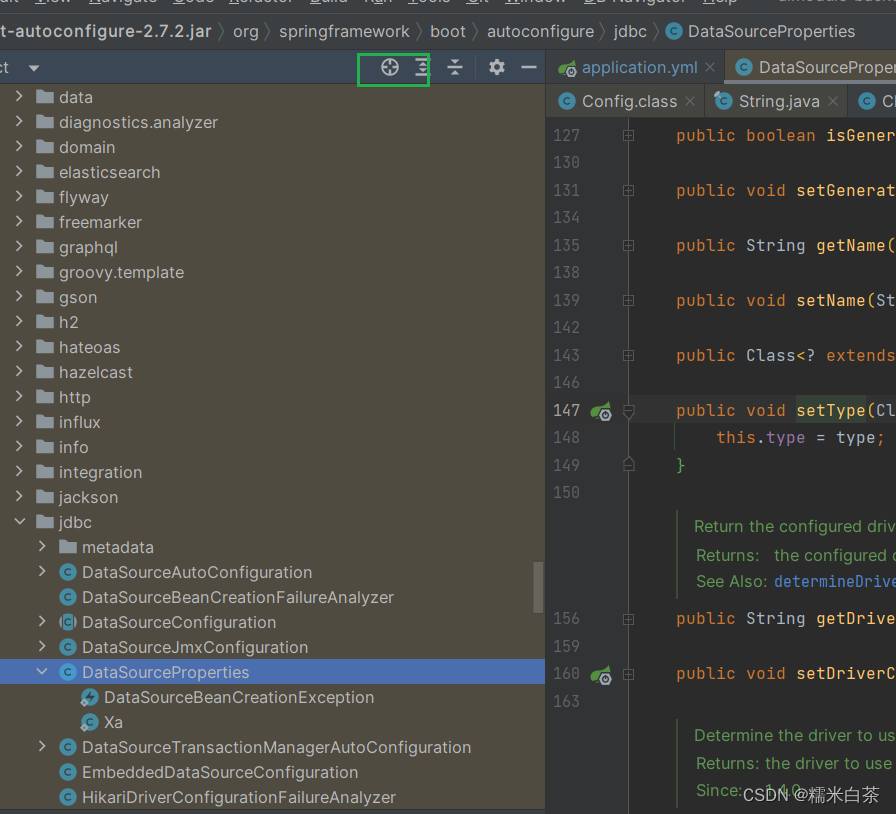The height and width of the screenshot is (814, 896).
Task: Click the Spring gutter icon on line 160
Action: point(601,675)
